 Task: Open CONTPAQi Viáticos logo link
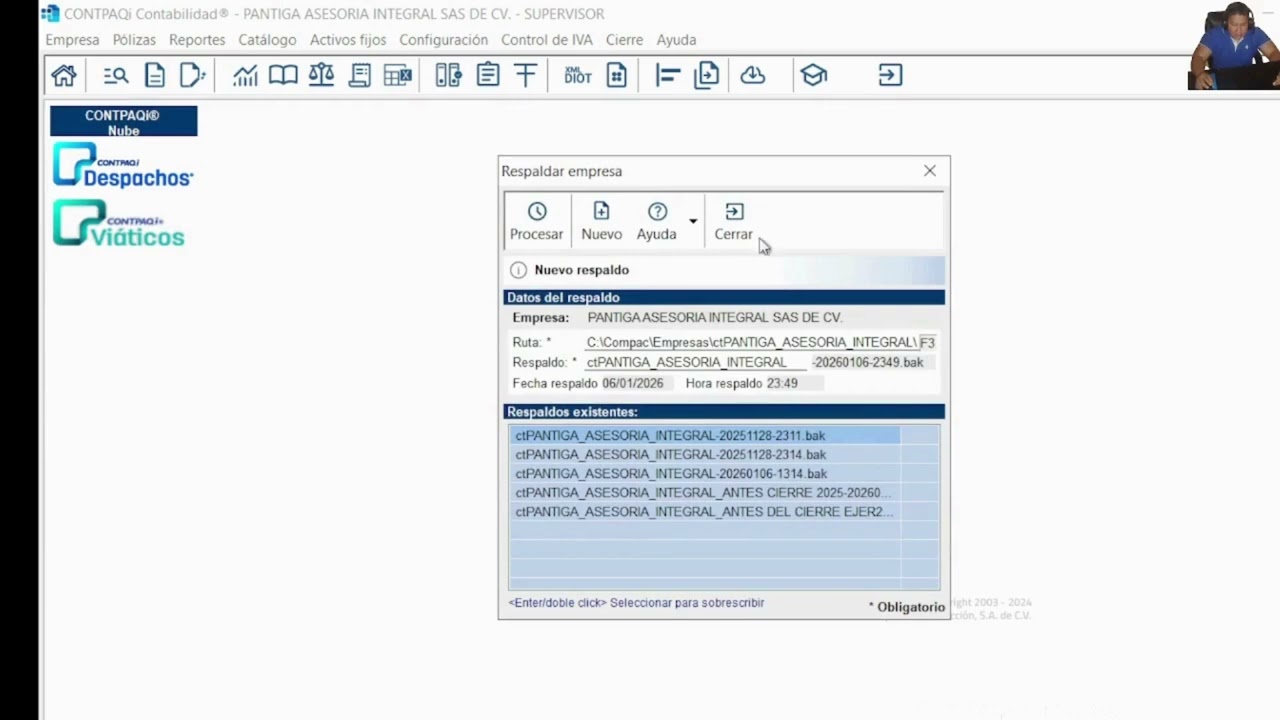click(x=119, y=223)
